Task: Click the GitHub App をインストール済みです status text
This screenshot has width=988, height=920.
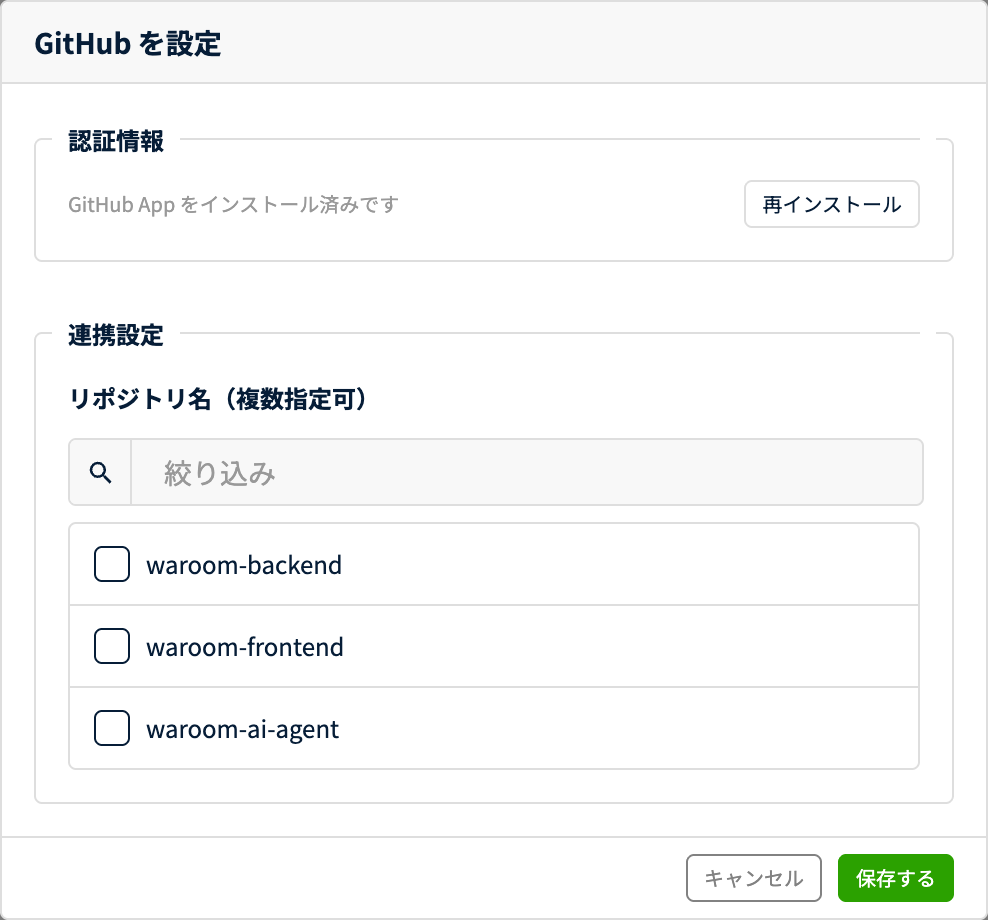Action: (x=233, y=205)
